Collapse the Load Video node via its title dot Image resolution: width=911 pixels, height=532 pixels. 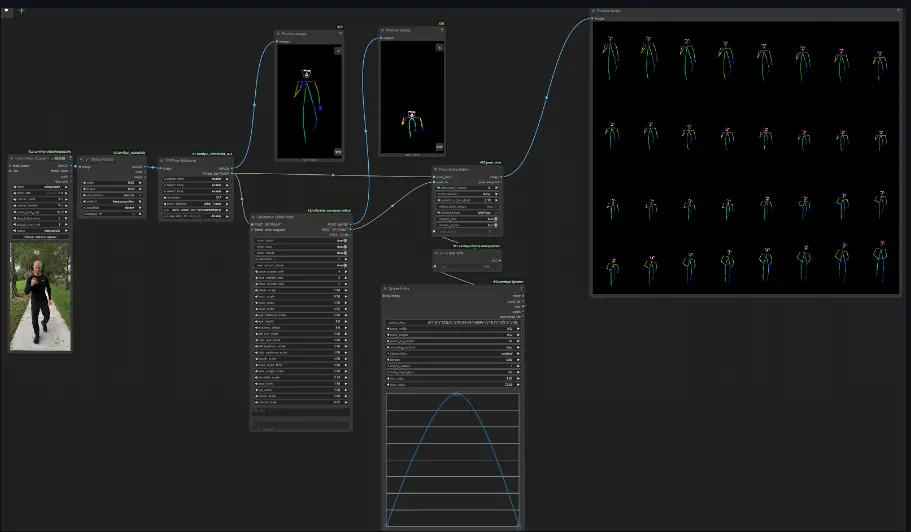(x=12, y=158)
